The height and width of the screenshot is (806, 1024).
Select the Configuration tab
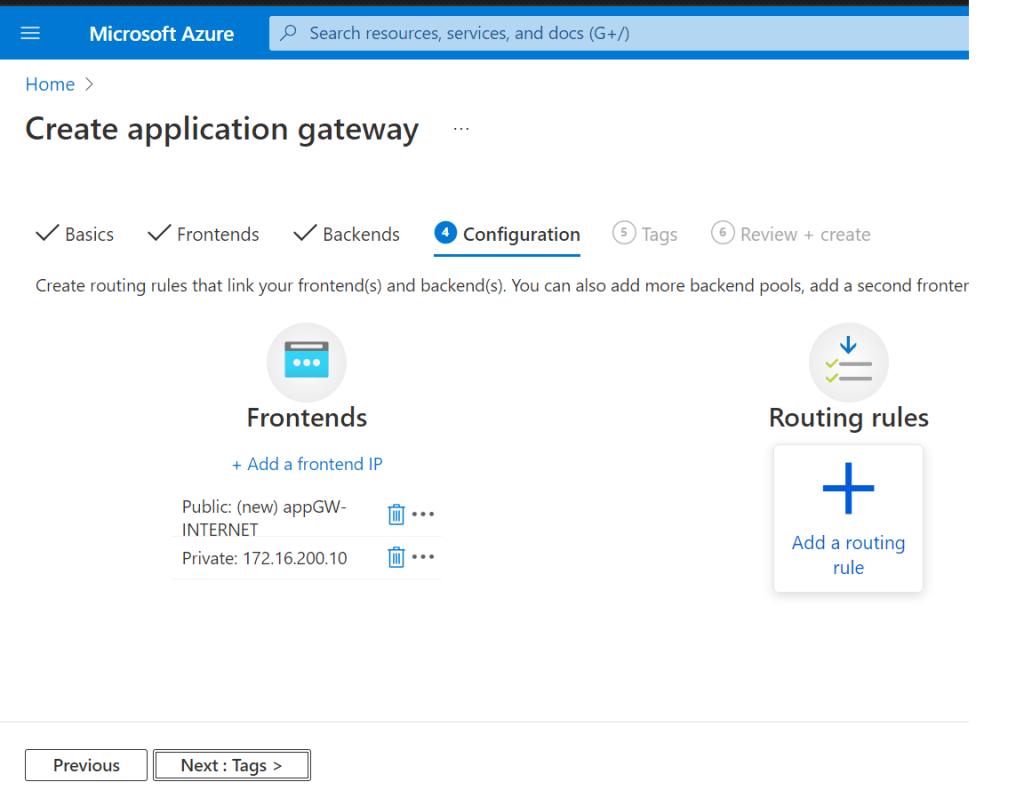508,234
